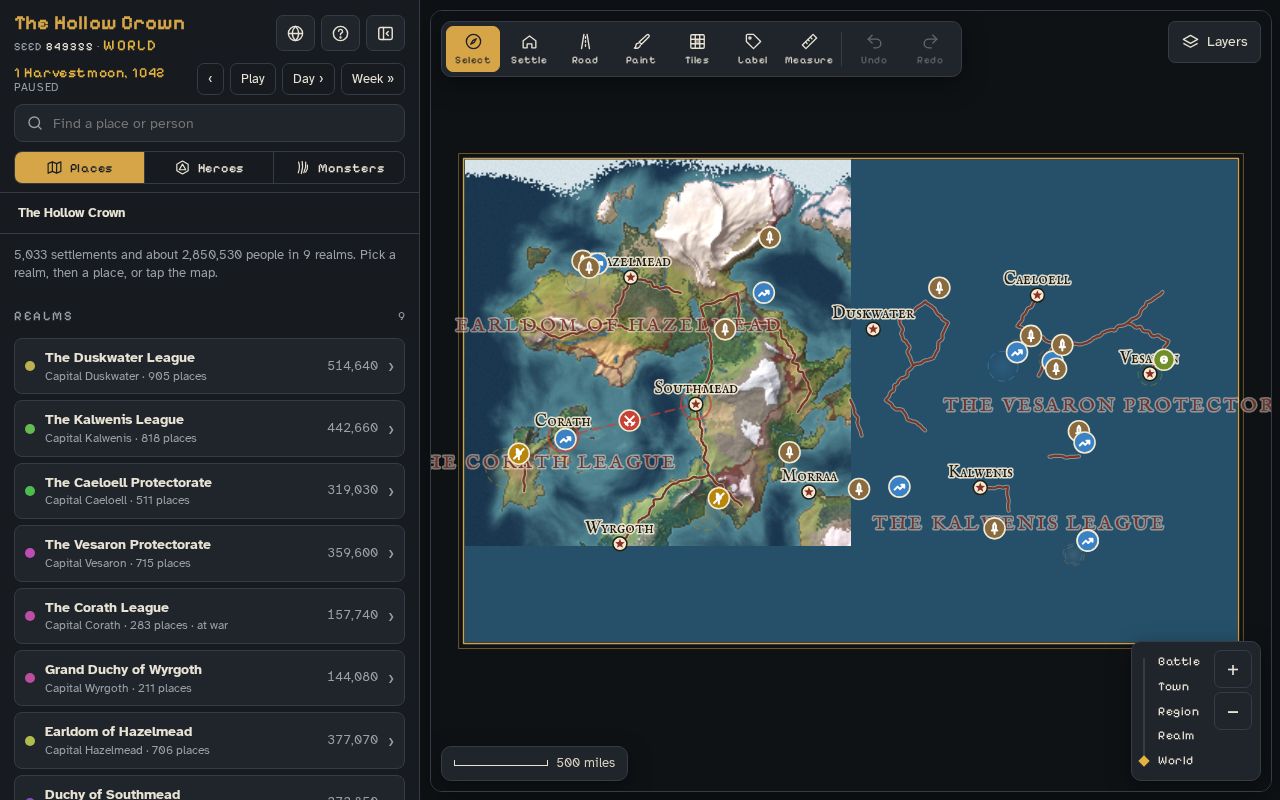
Task: Zoom in with the plus button
Action: click(1233, 670)
